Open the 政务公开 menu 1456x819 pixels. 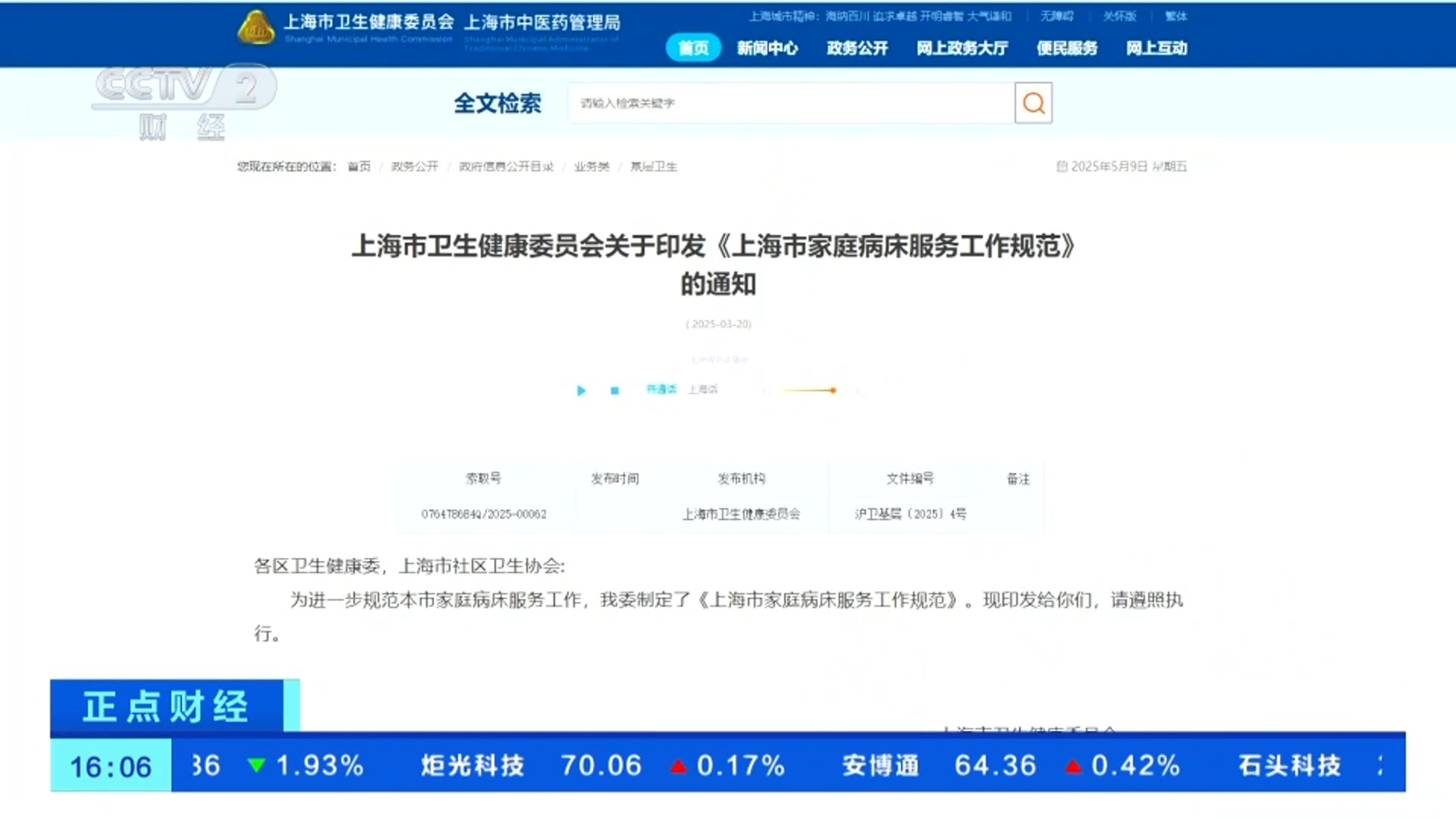point(857,48)
